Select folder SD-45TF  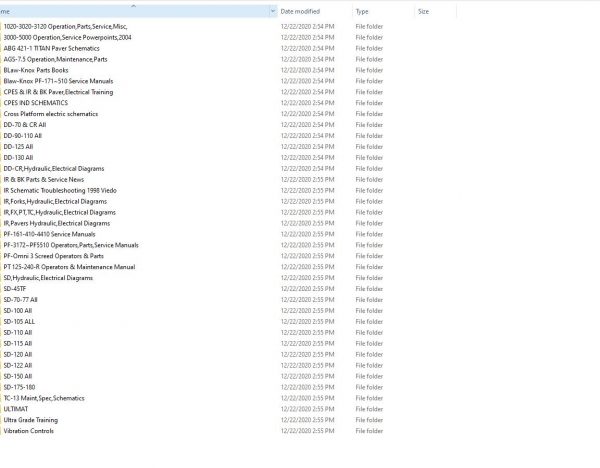click(x=15, y=289)
